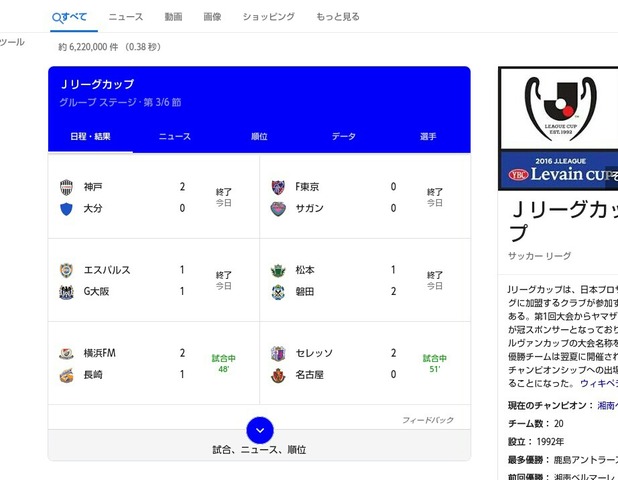The width and height of the screenshot is (618, 480).
Task: Click the フィードバック link
Action: pyautogui.click(x=428, y=420)
